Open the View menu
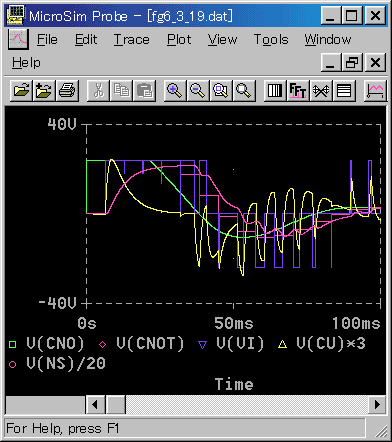This screenshot has width=392, height=442. pyautogui.click(x=222, y=40)
